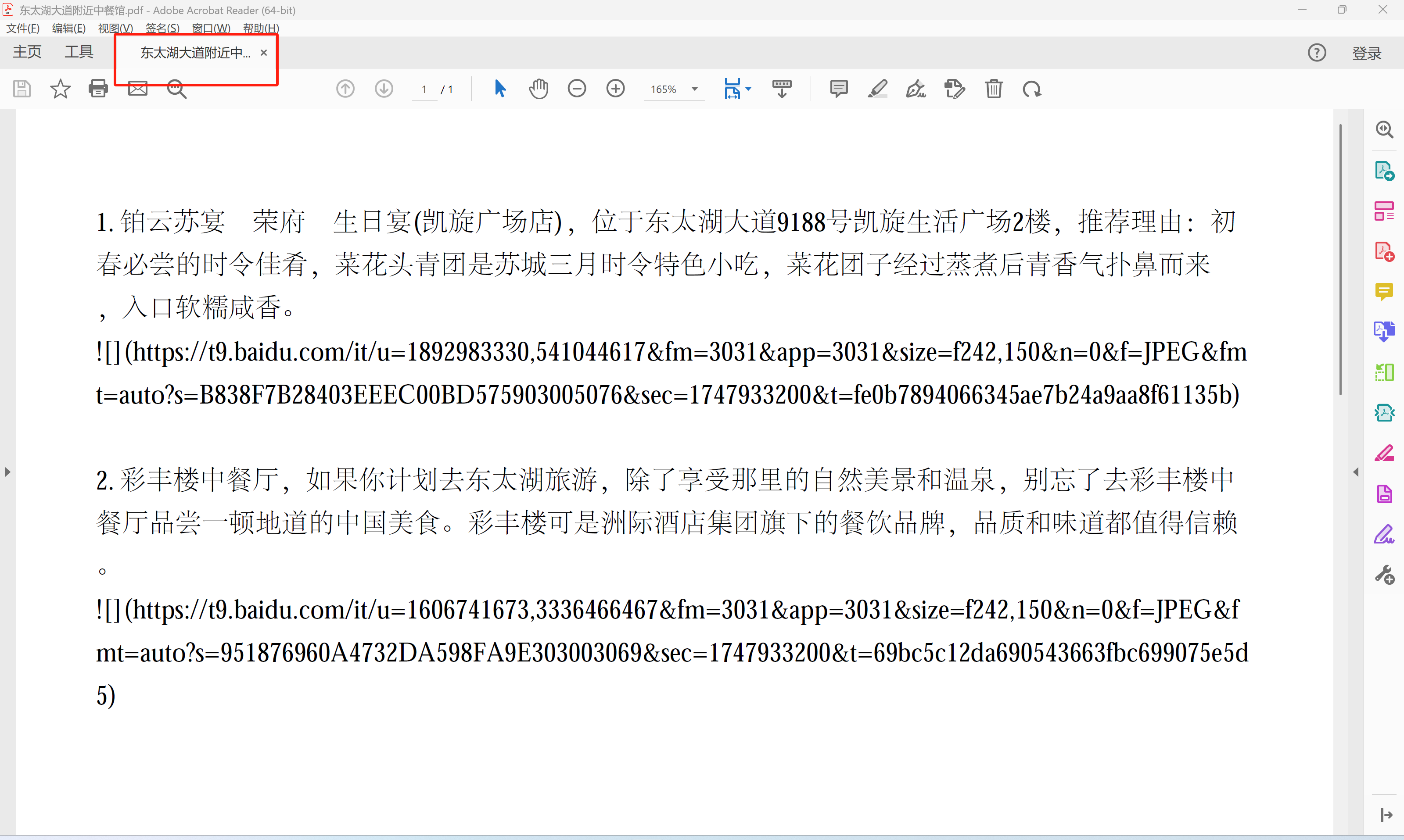The height and width of the screenshot is (840, 1404).
Task: Switch to the 工具 tab
Action: click(79, 52)
